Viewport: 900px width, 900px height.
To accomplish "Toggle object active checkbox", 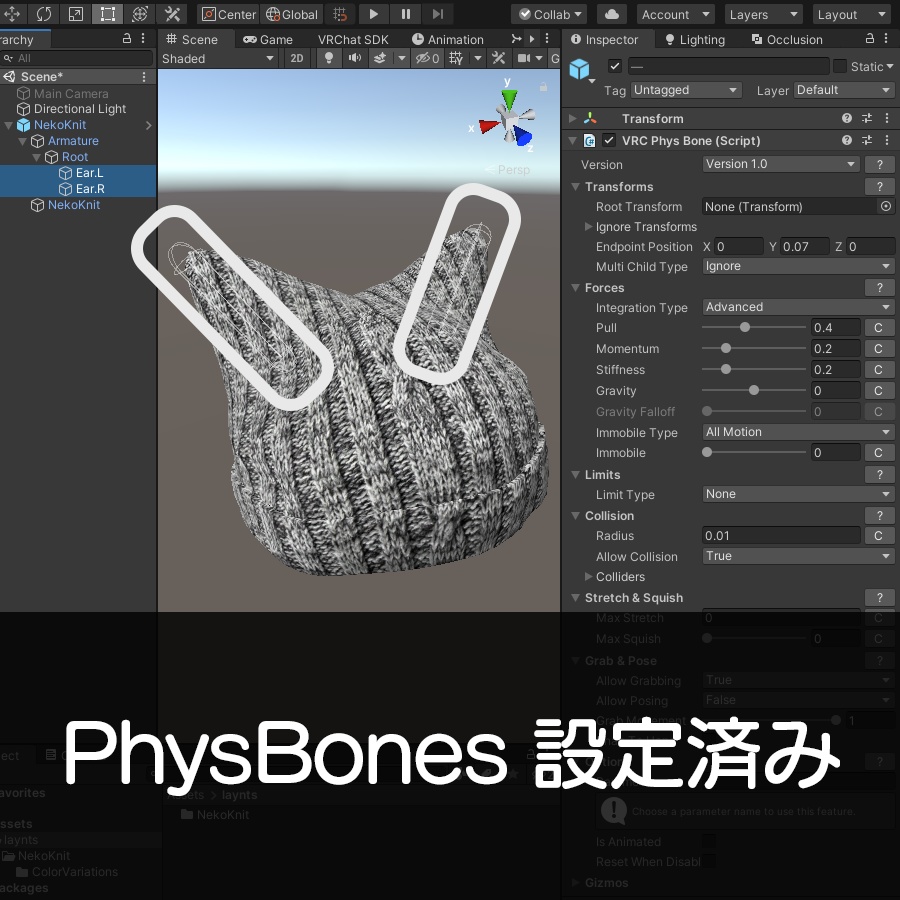I will tap(615, 66).
